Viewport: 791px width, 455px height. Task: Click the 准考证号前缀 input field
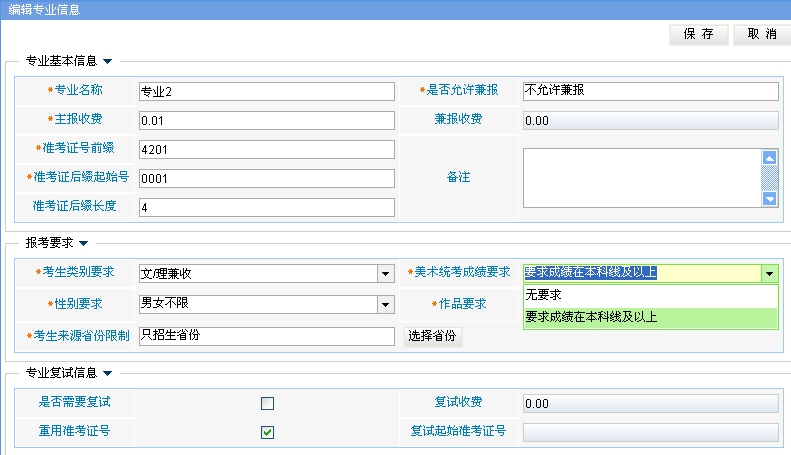266,150
